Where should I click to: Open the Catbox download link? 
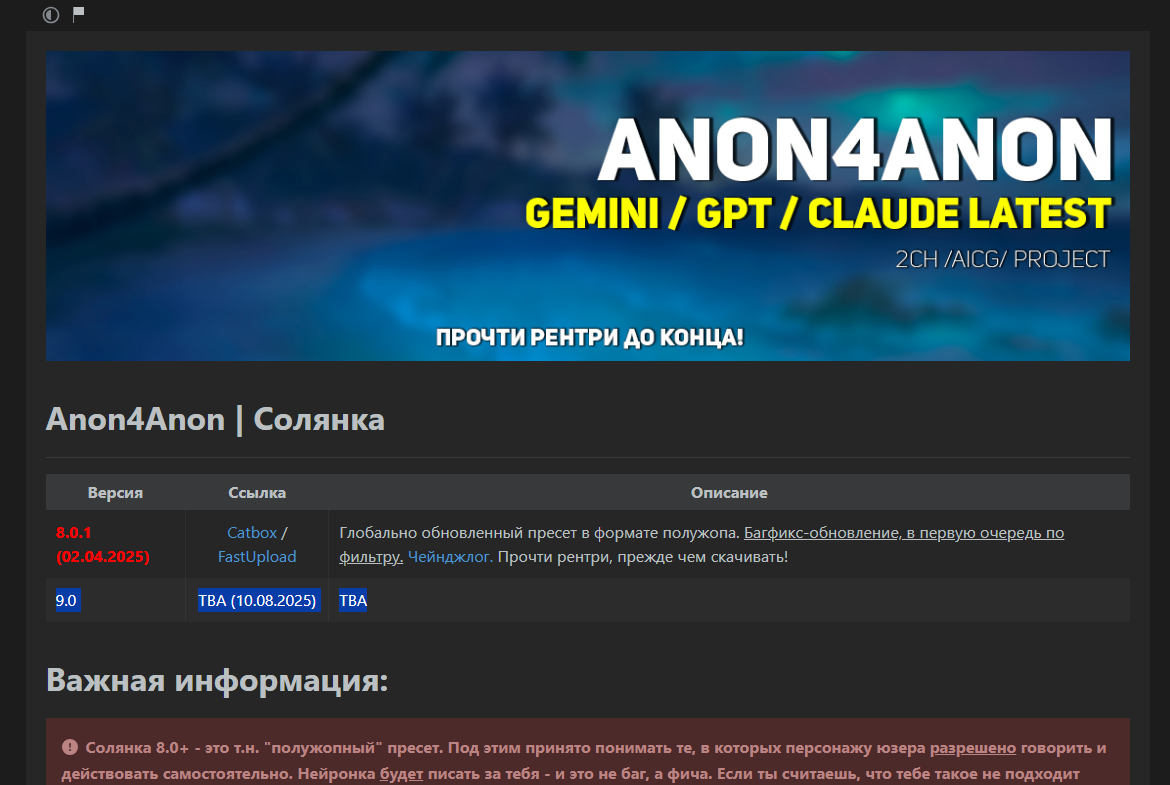tap(251, 533)
